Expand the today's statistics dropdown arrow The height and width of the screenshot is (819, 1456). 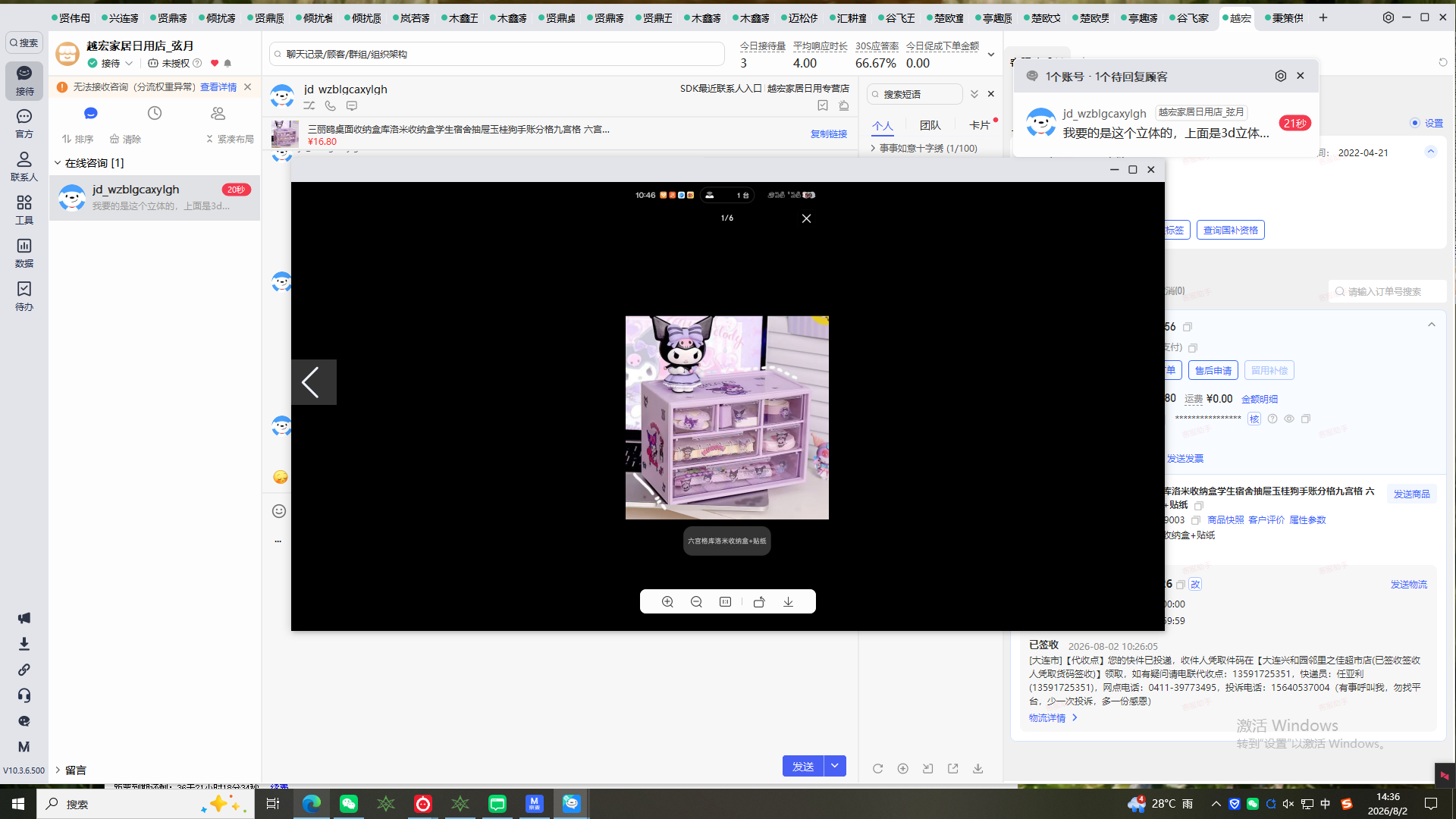(990, 55)
